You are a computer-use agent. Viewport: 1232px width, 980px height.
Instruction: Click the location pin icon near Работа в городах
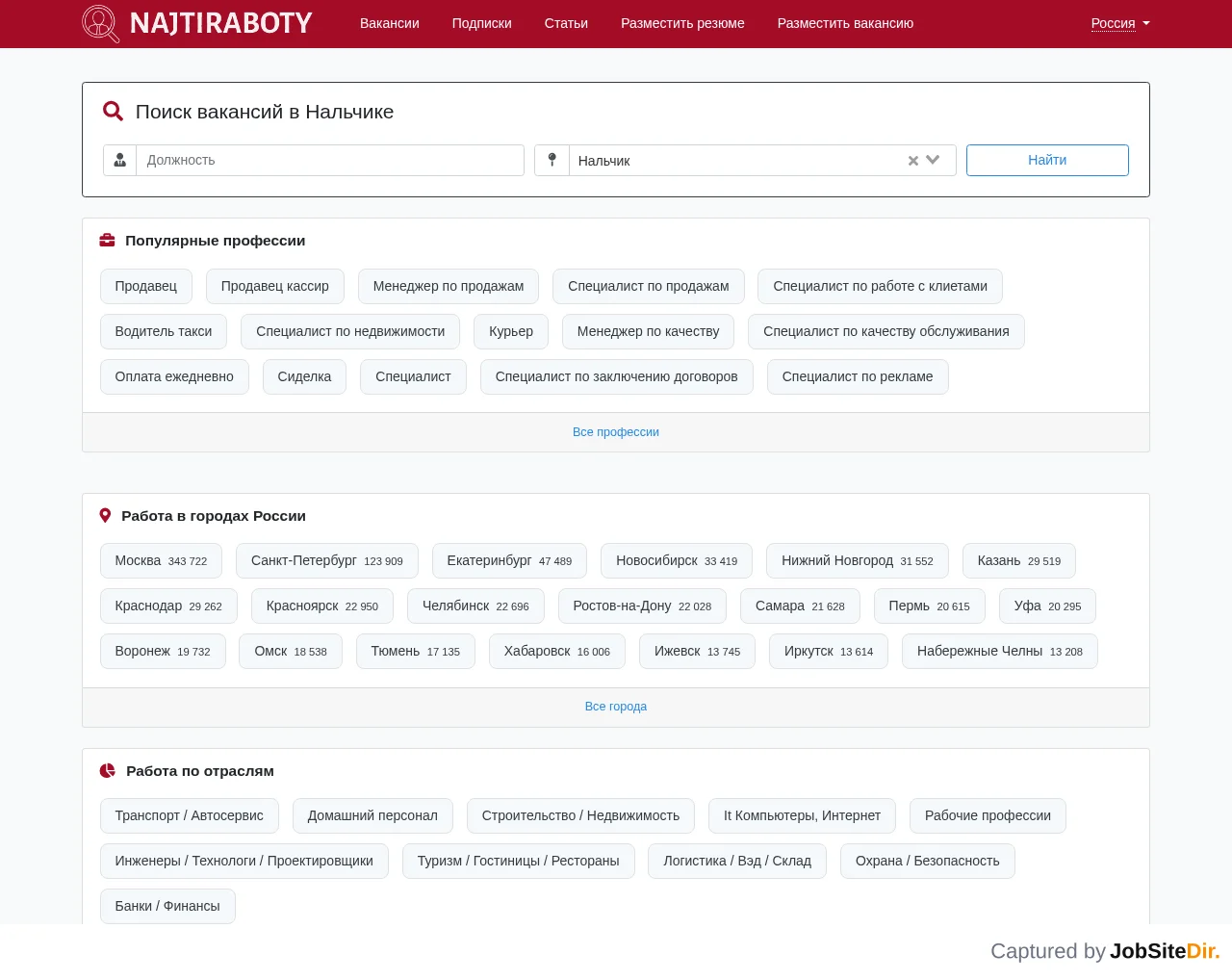tap(106, 516)
